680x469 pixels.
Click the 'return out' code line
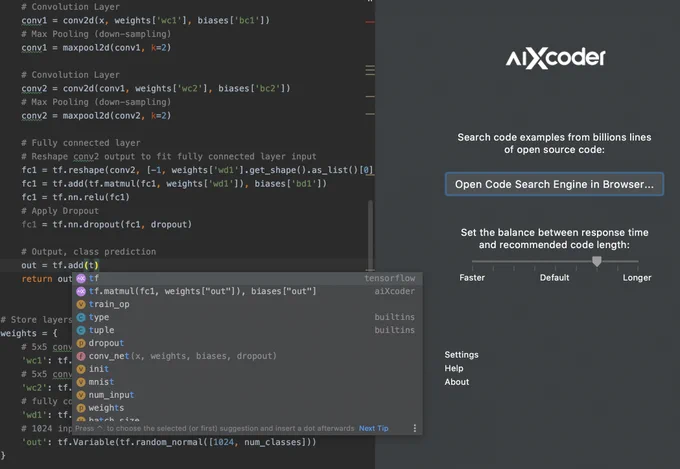click(x=46, y=279)
